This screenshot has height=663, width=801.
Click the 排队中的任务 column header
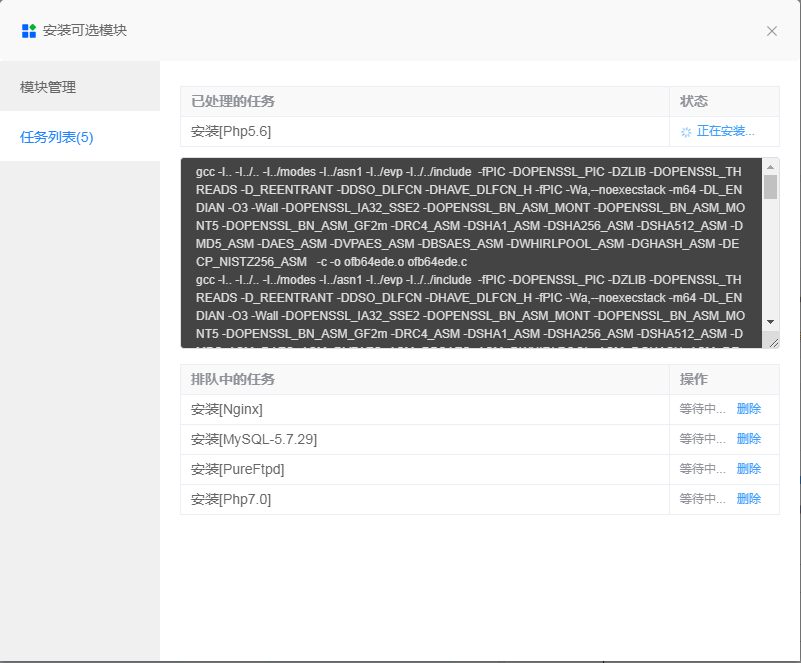point(224,380)
